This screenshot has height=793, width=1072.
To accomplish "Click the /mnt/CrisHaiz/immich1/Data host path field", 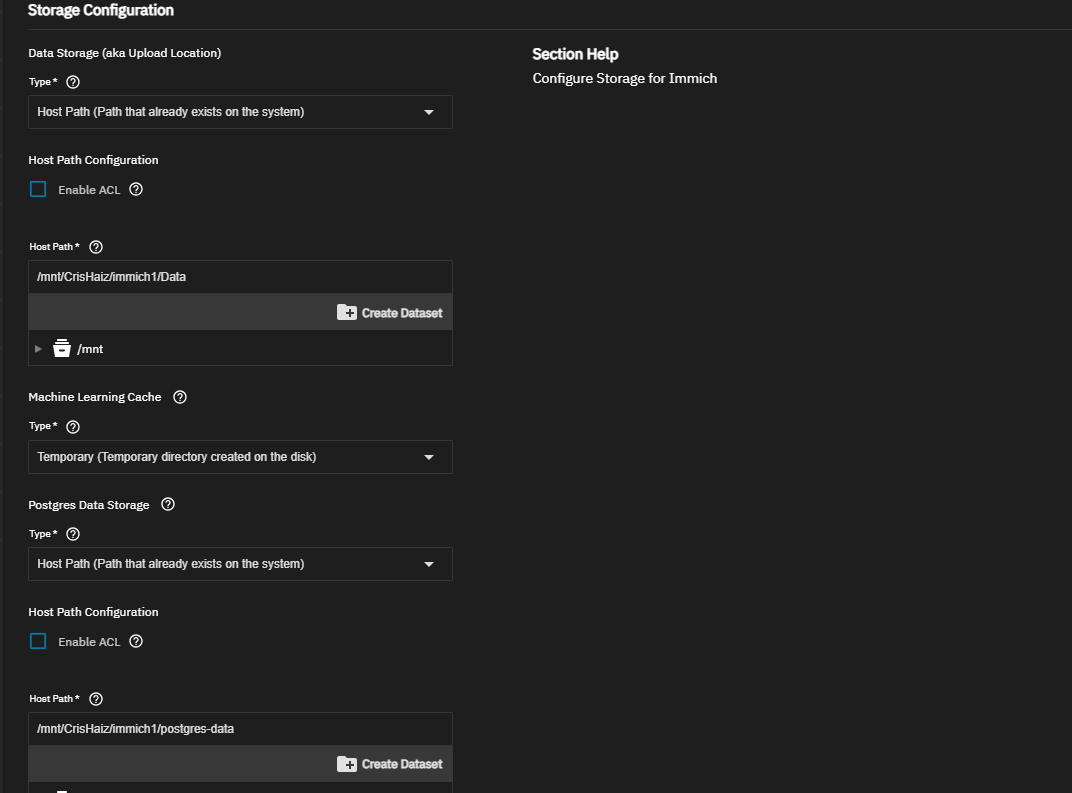I will click(240, 277).
